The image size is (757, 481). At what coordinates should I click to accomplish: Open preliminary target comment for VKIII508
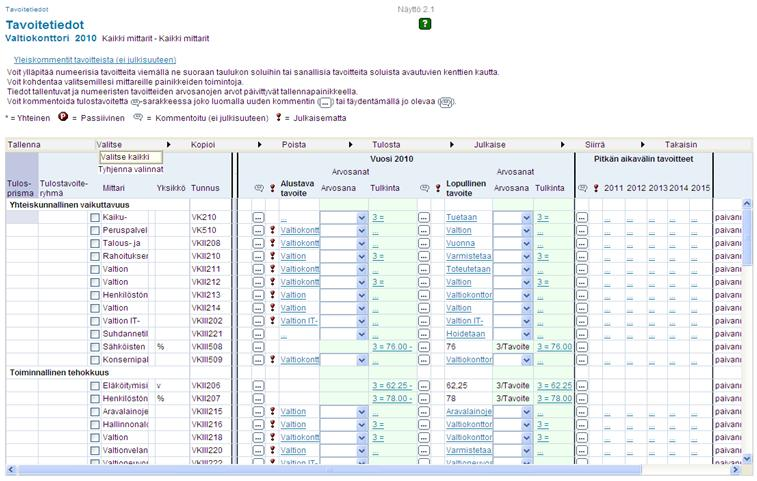click(x=258, y=347)
